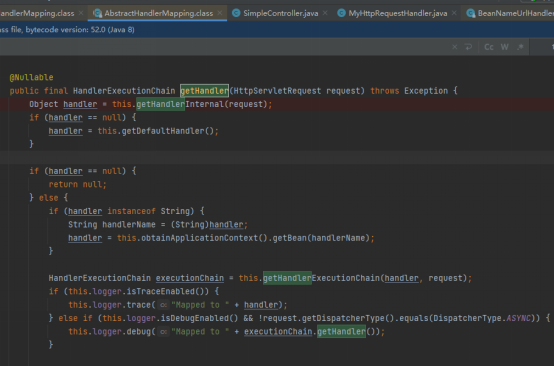
Task: Open the MyHttpRequestHandler.java tab
Action: (397, 13)
